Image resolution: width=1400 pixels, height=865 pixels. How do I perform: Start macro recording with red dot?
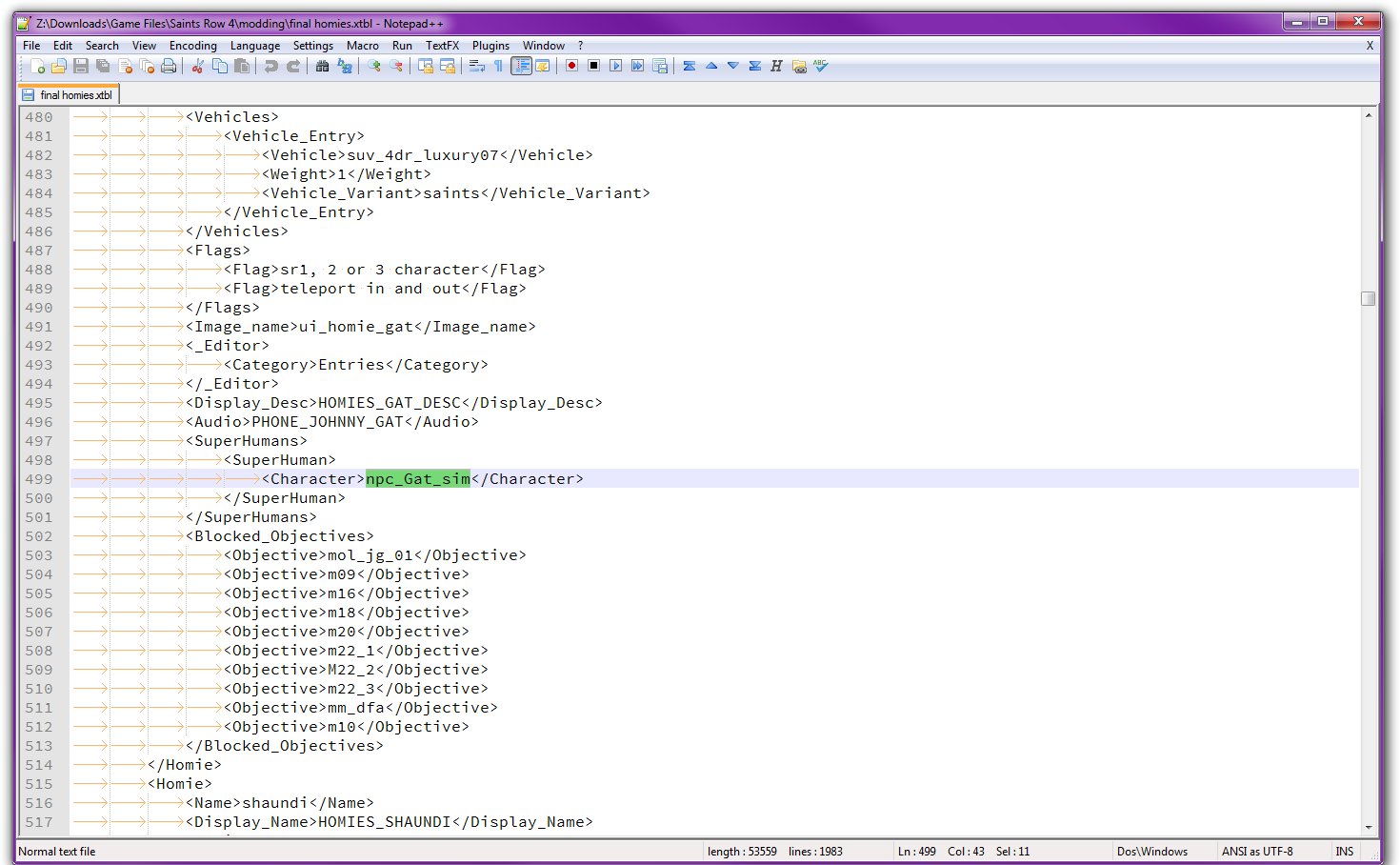pyautogui.click(x=571, y=66)
